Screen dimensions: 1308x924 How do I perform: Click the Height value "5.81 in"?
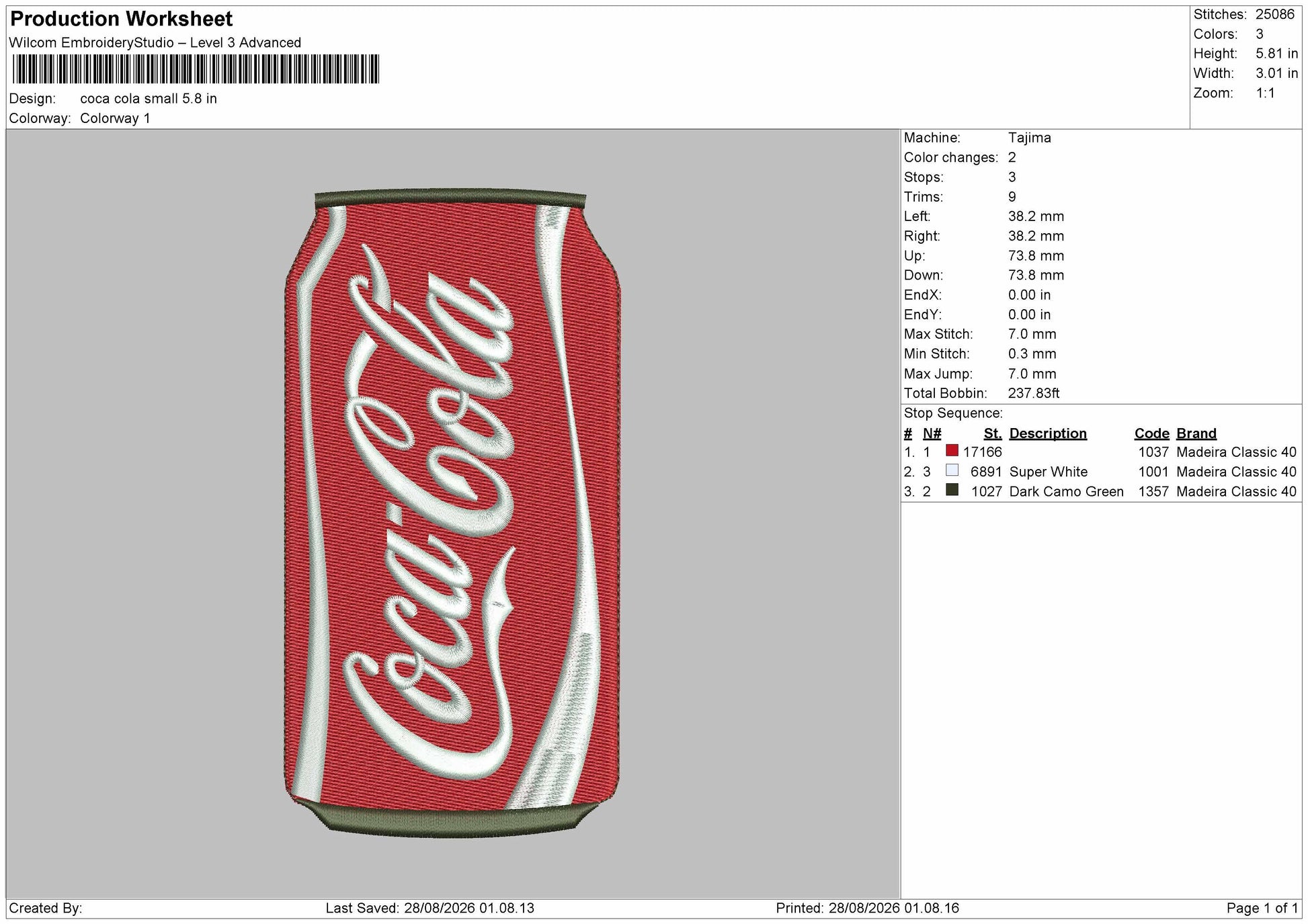coord(1277,54)
